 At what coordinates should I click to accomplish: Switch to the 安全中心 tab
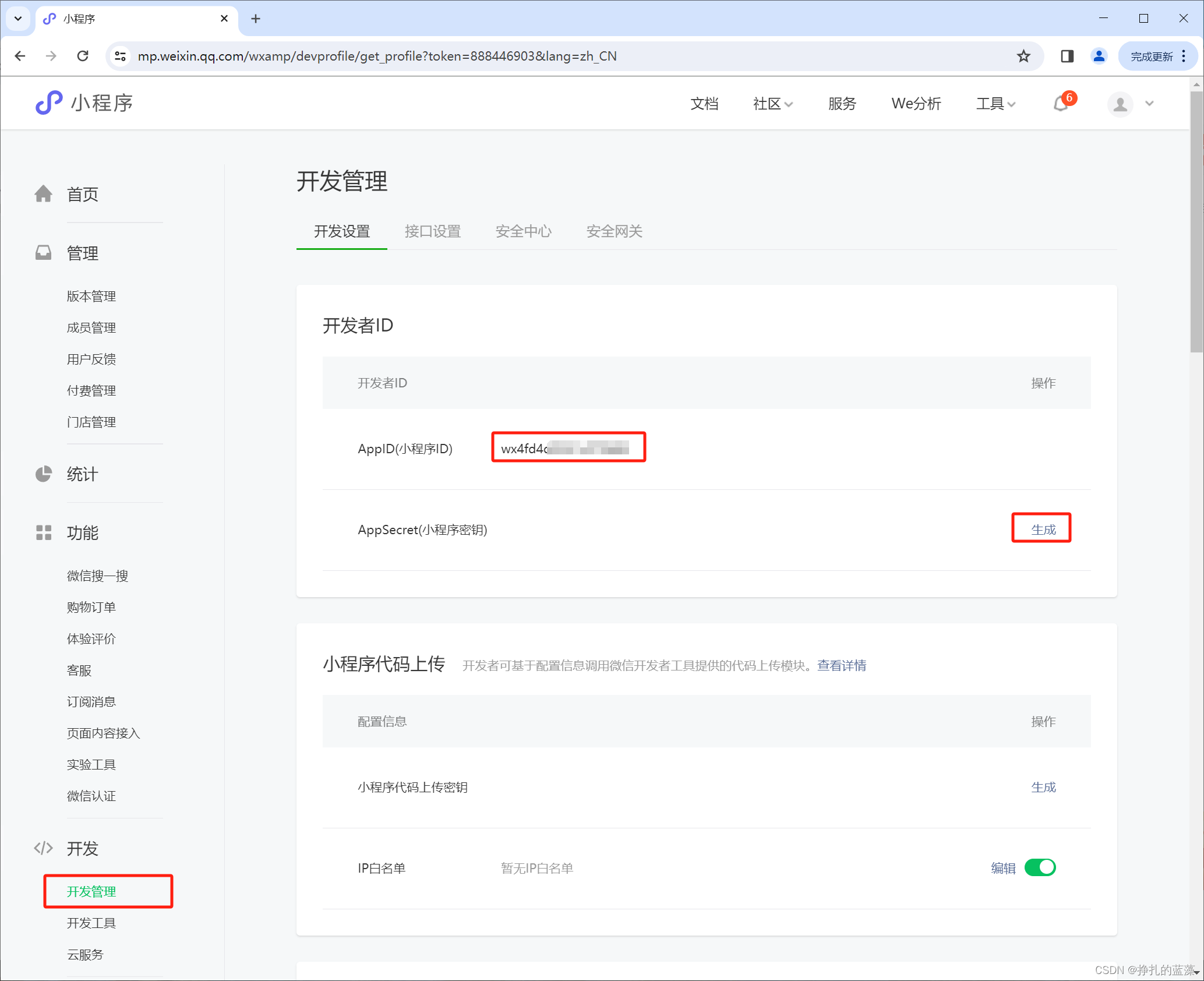click(523, 231)
